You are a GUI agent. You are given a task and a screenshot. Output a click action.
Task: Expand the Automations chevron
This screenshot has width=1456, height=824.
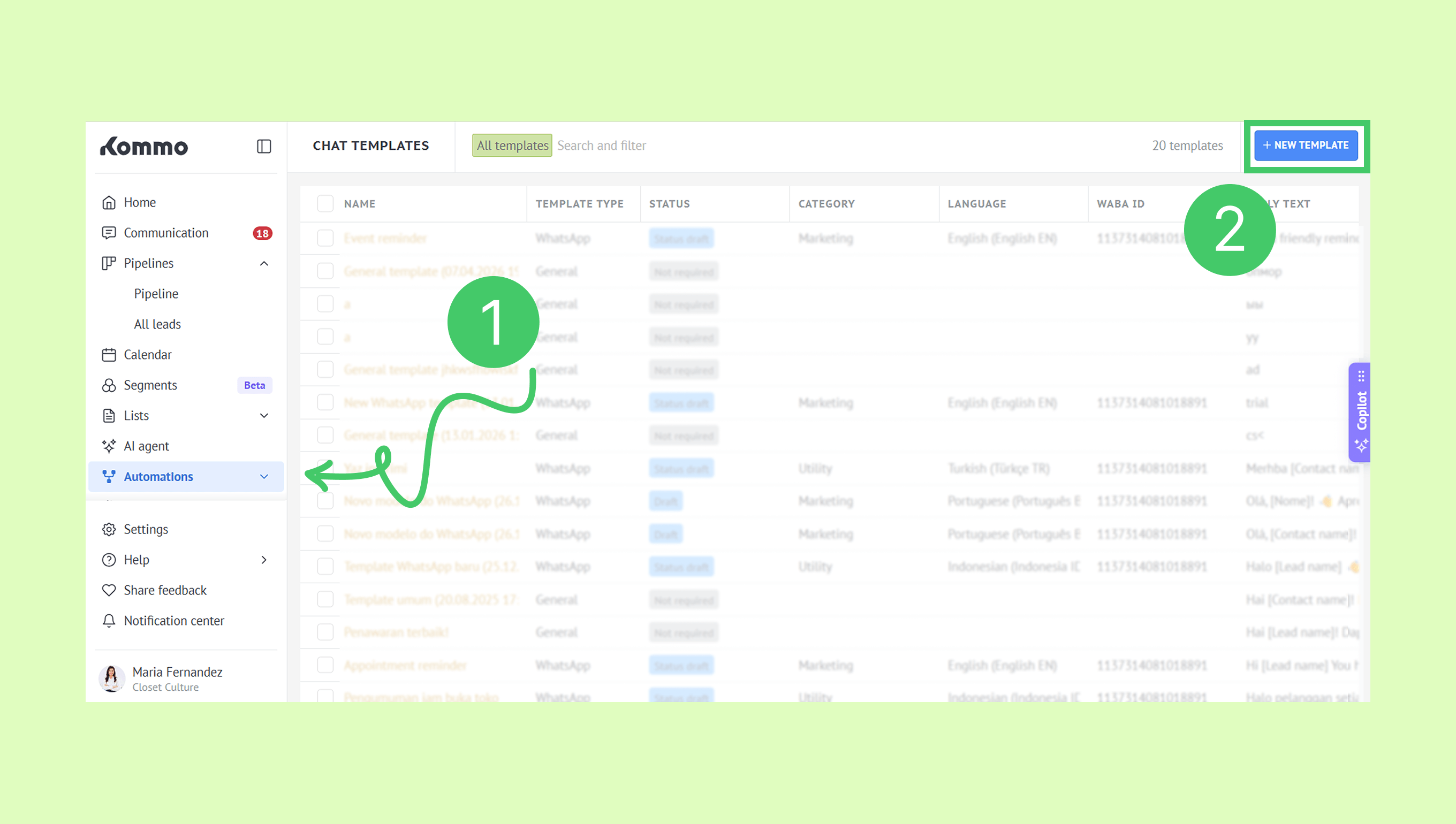pos(264,477)
